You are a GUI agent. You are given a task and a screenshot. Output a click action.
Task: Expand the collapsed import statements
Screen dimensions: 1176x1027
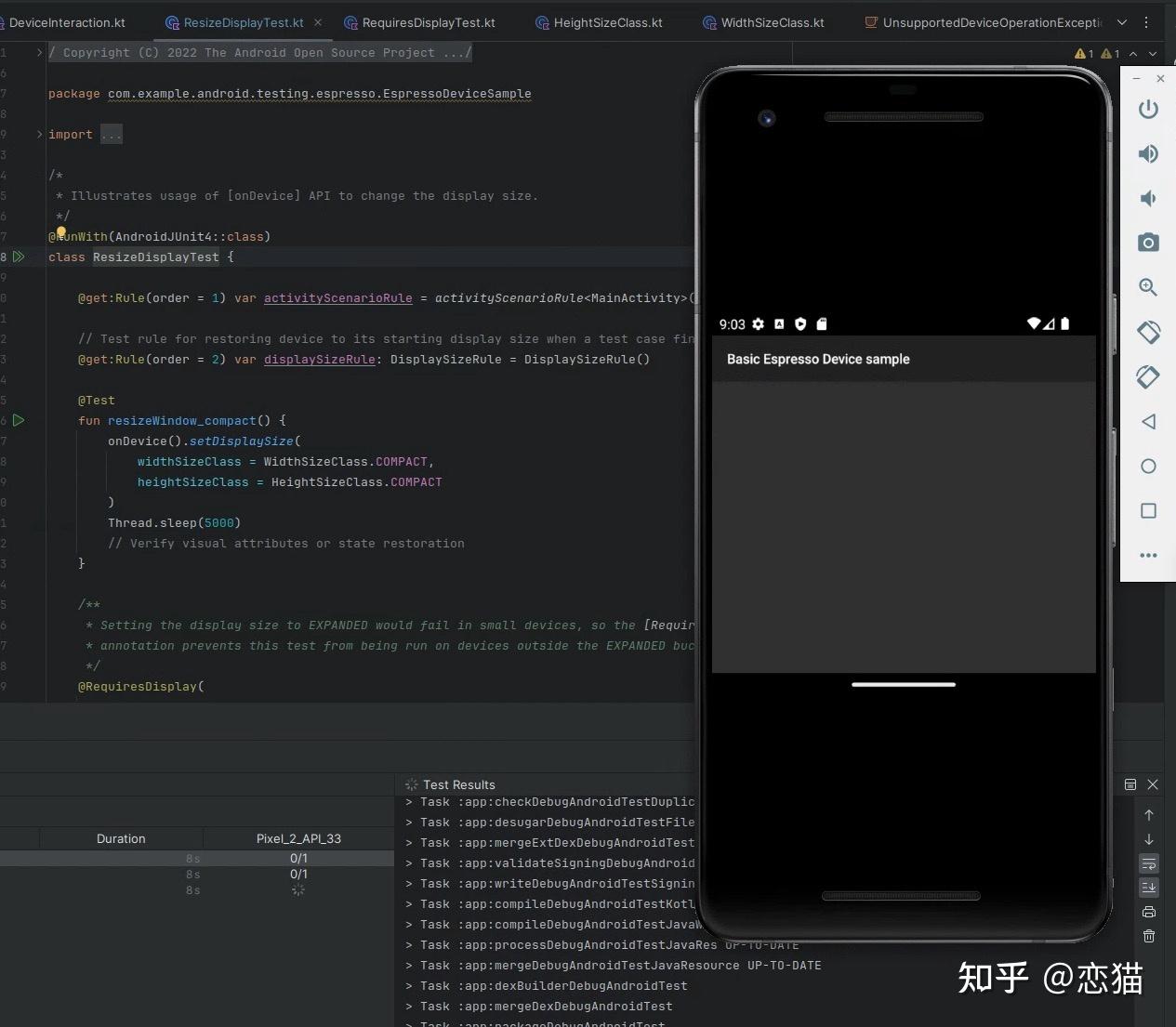(112, 134)
